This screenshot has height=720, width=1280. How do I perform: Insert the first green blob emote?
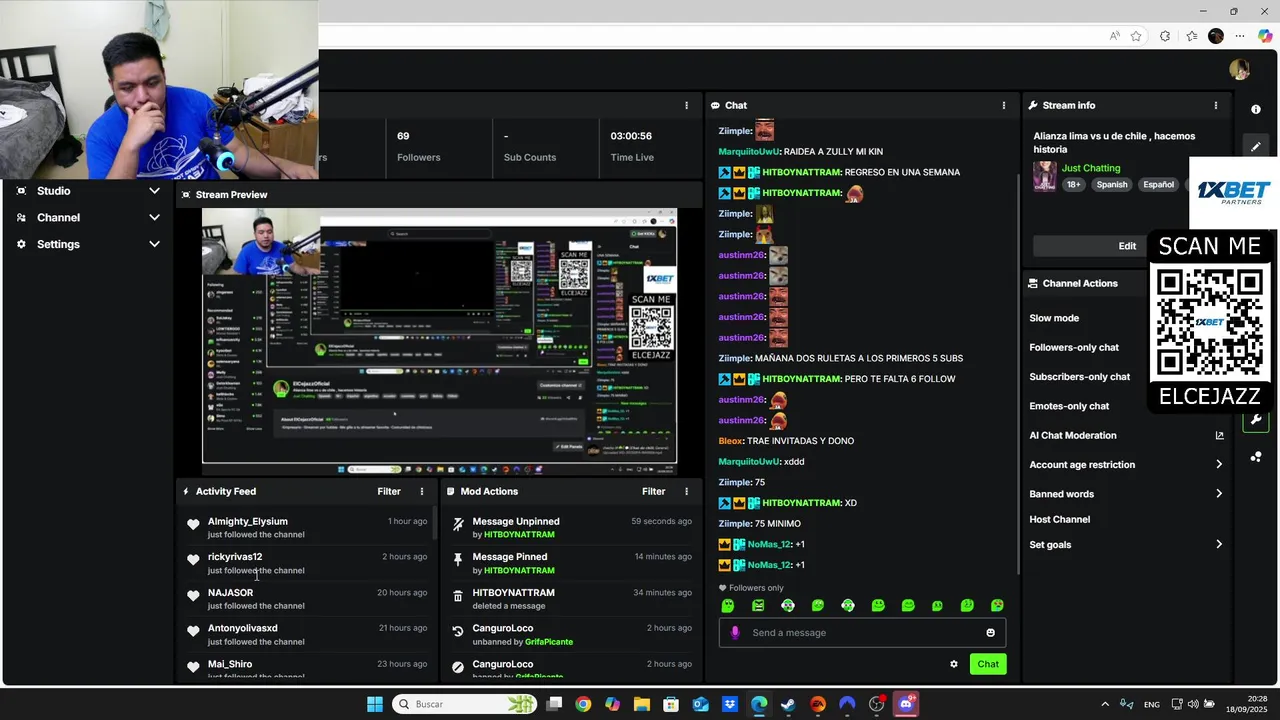click(728, 605)
